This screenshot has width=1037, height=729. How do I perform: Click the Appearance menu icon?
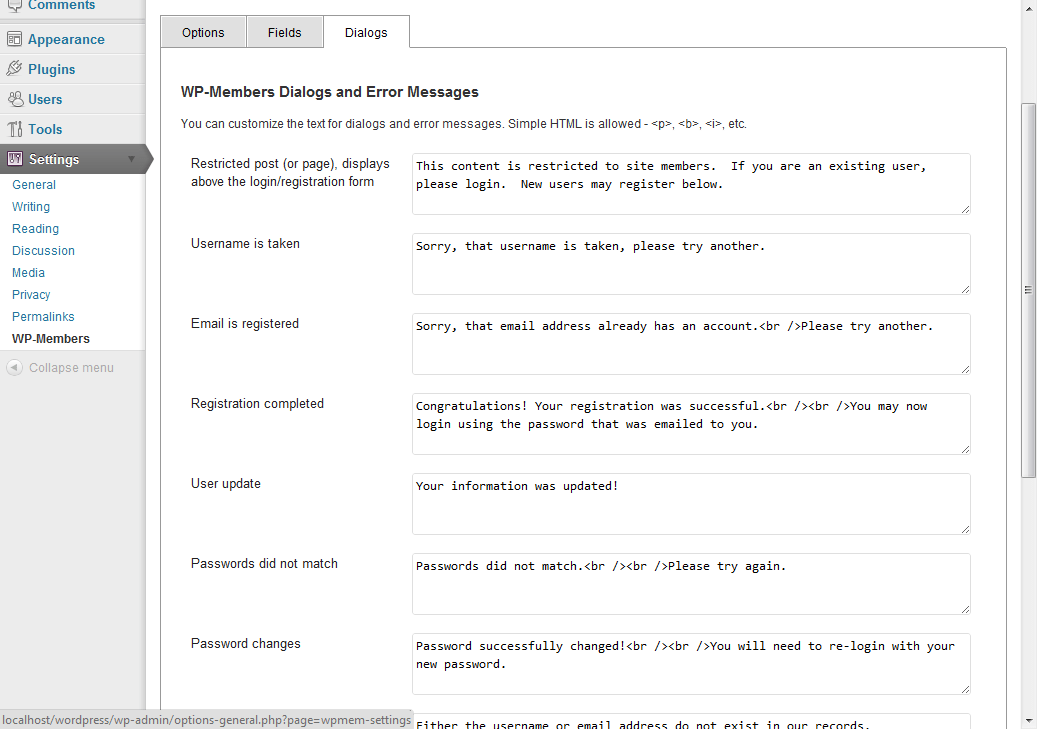coord(14,39)
